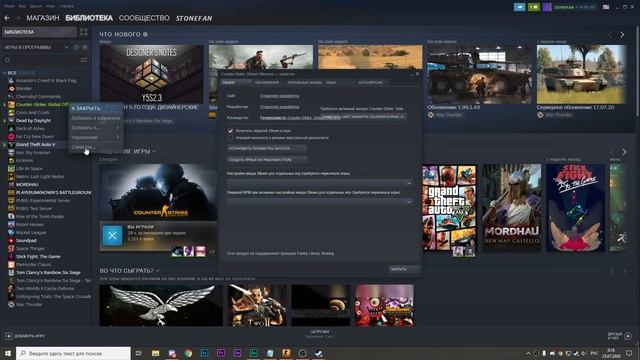Open After Effects from the taskbar

pos(237,353)
